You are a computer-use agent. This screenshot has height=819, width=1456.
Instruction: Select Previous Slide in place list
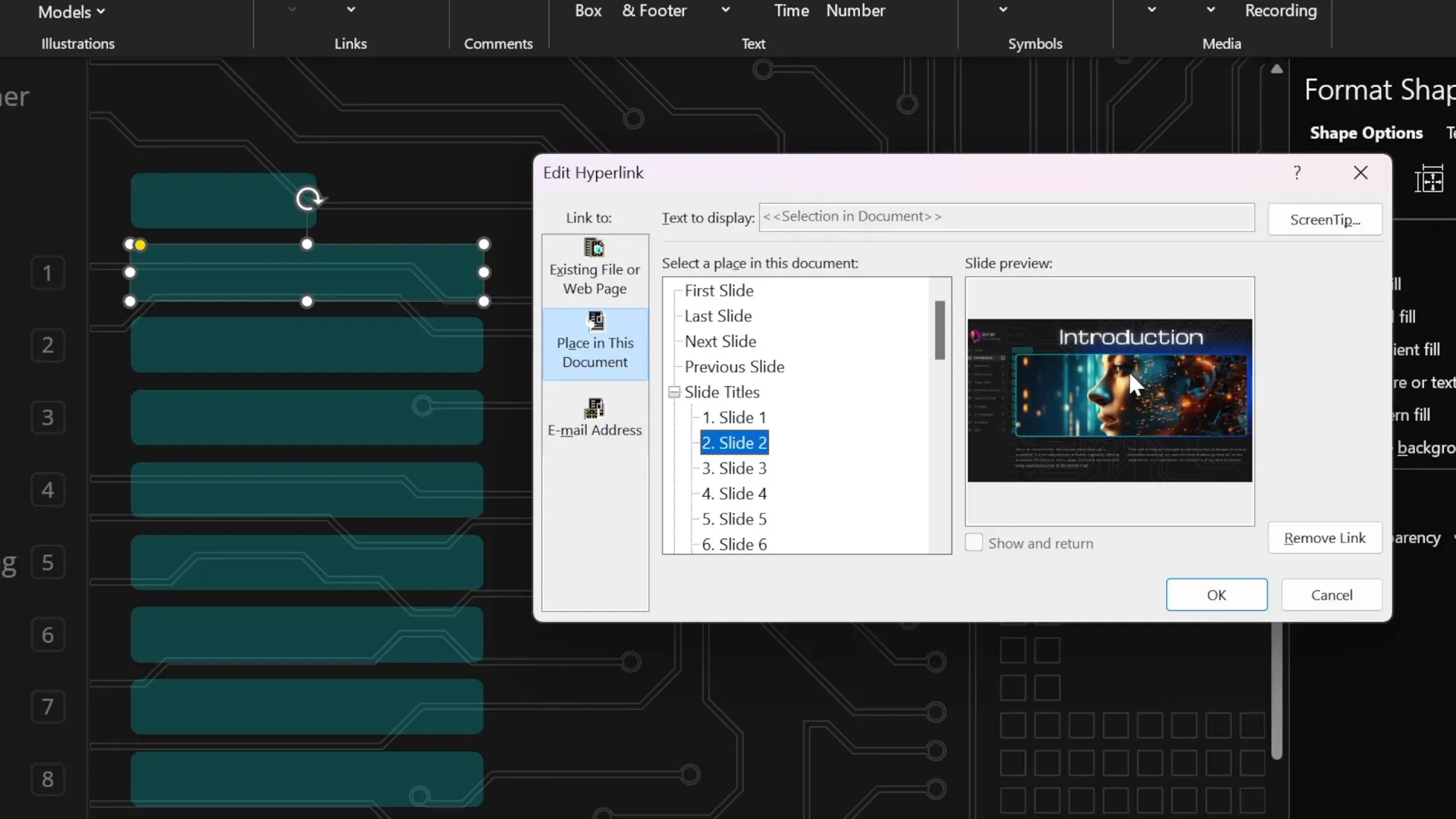click(734, 366)
